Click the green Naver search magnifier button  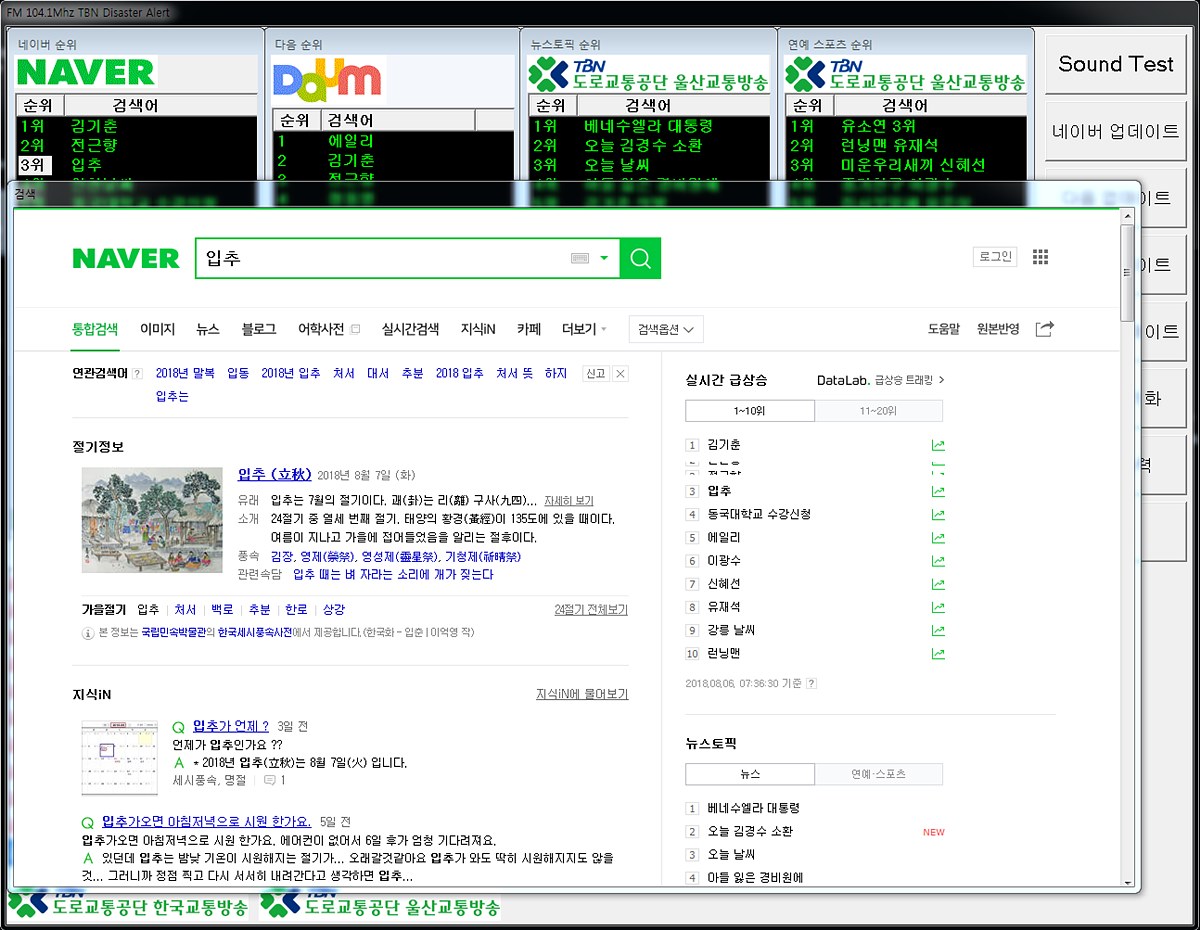click(x=640, y=258)
